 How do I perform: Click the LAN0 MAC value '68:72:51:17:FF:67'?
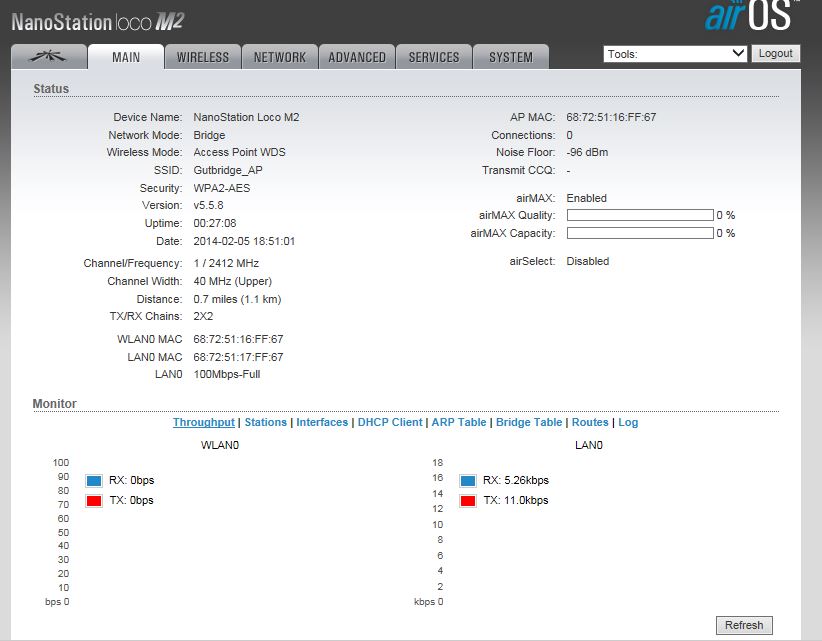point(239,357)
